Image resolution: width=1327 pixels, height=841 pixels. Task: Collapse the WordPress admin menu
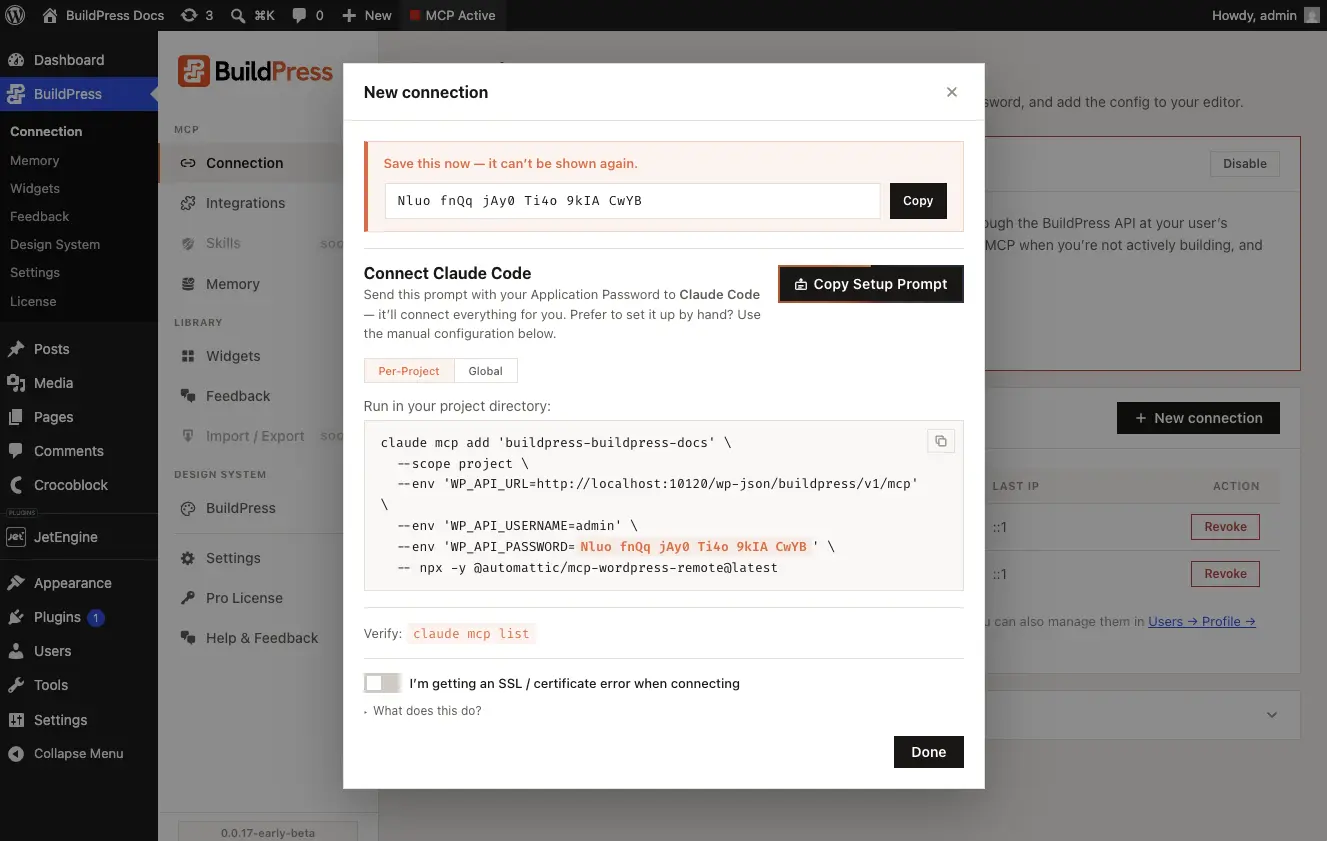(79, 754)
